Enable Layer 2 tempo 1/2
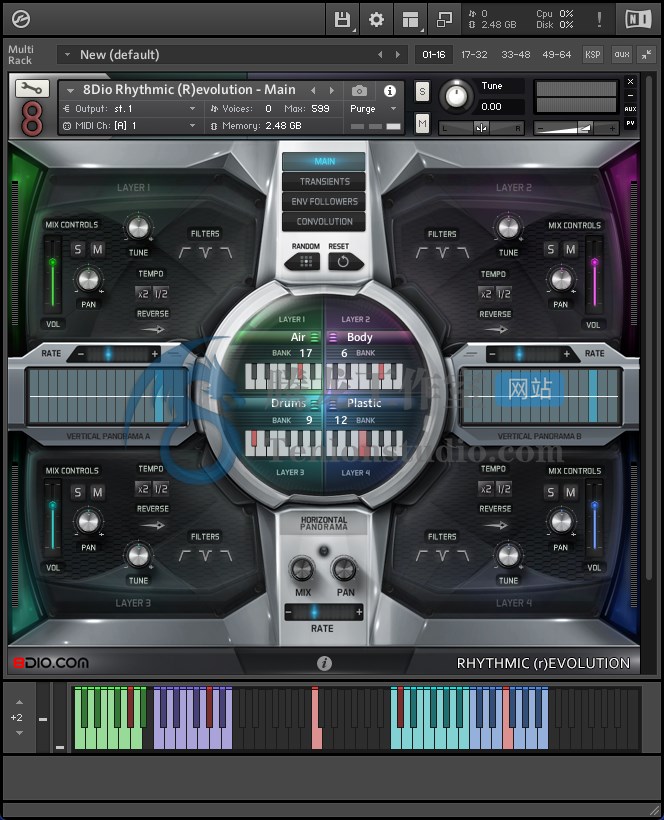Screen dimensions: 664x820 coord(504,293)
